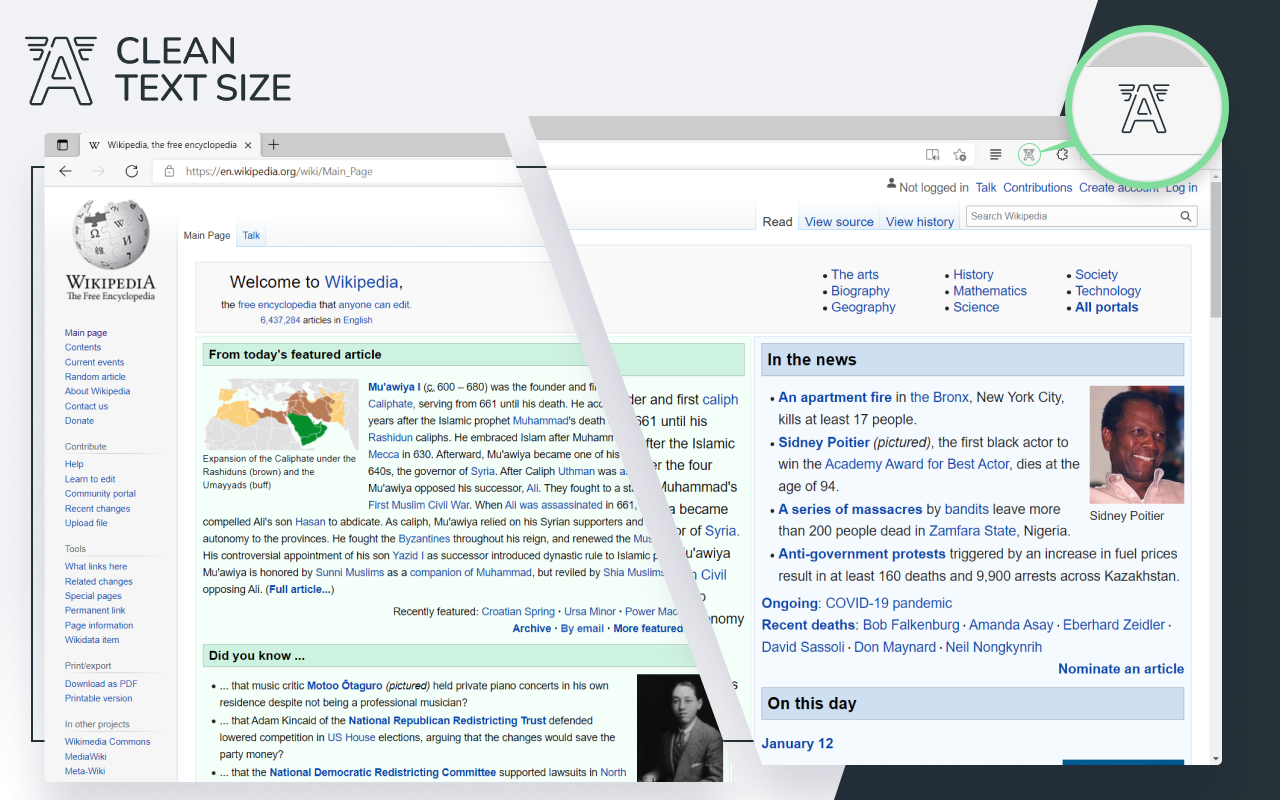The width and height of the screenshot is (1280, 800).
Task: Click the Clean Text Size extension icon
Action: 1029,154
